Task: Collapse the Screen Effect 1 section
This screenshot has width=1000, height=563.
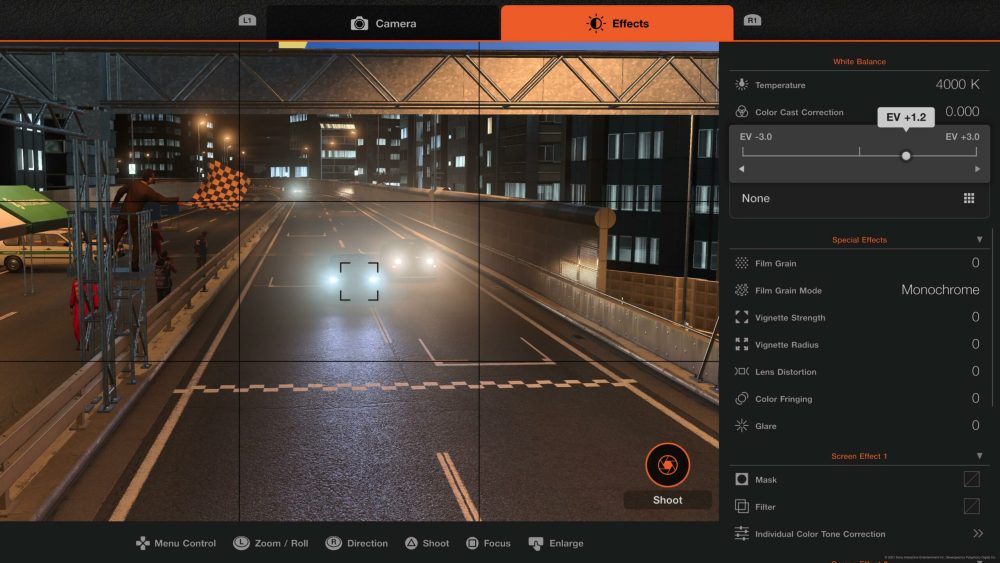Action: click(979, 456)
